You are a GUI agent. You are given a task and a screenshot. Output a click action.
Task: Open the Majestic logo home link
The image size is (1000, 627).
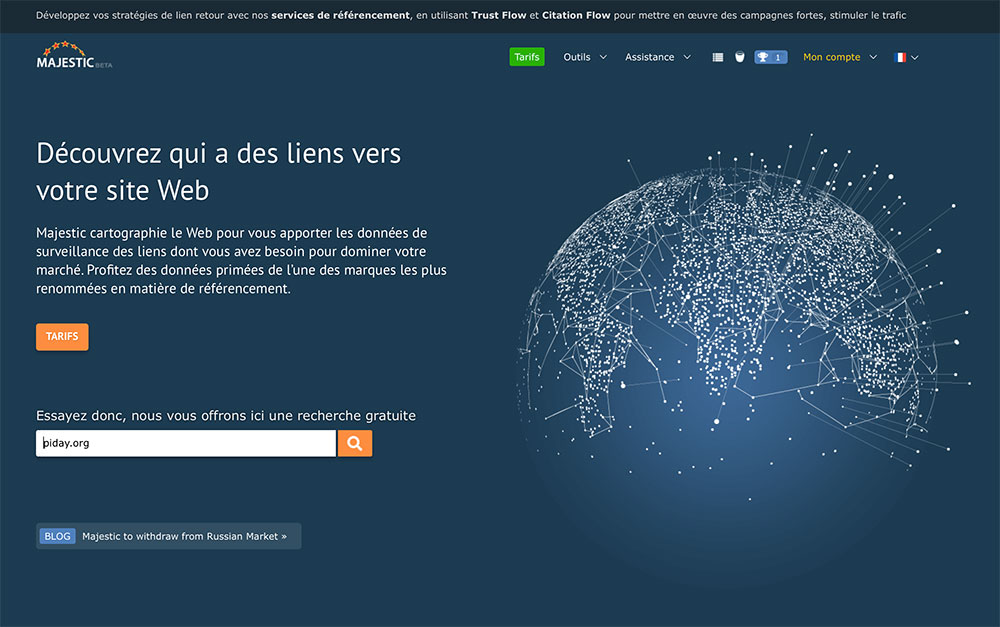pyautogui.click(x=74, y=55)
